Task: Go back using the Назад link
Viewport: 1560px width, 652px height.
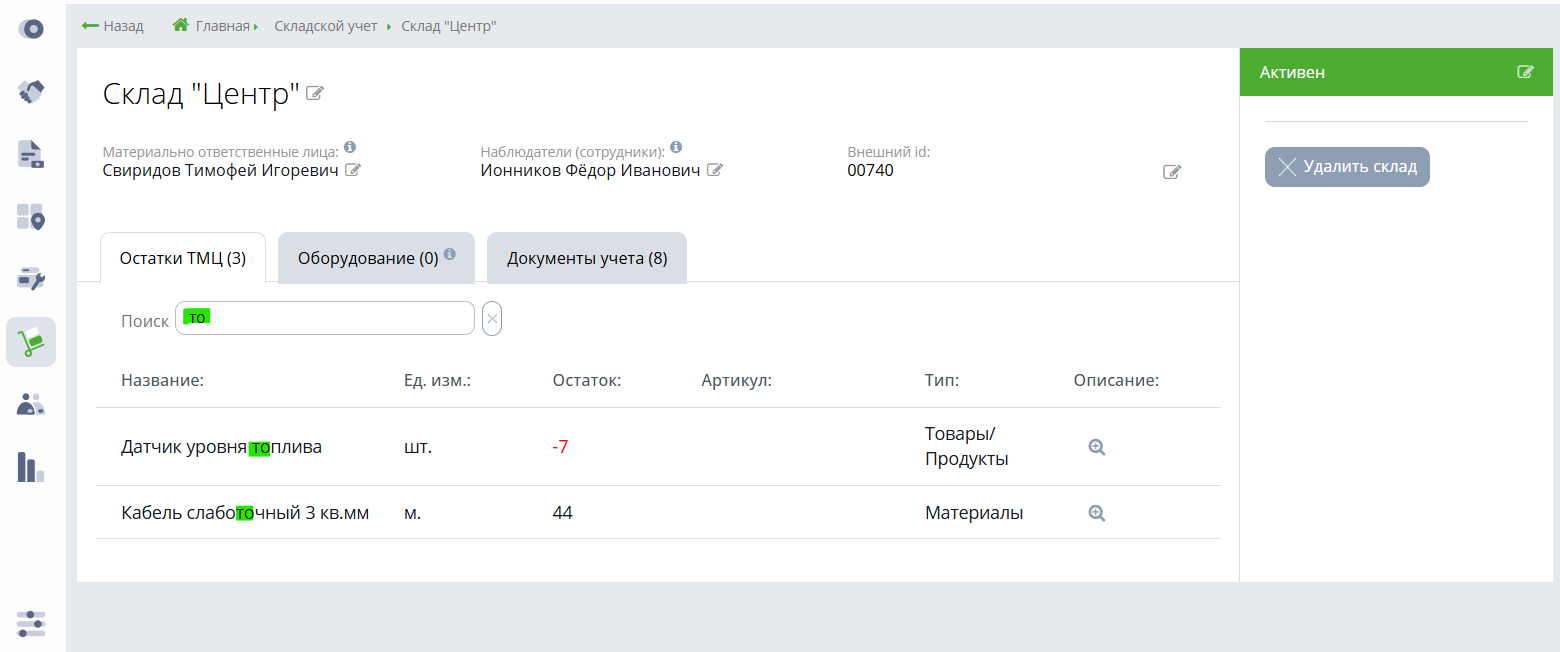Action: pos(112,26)
